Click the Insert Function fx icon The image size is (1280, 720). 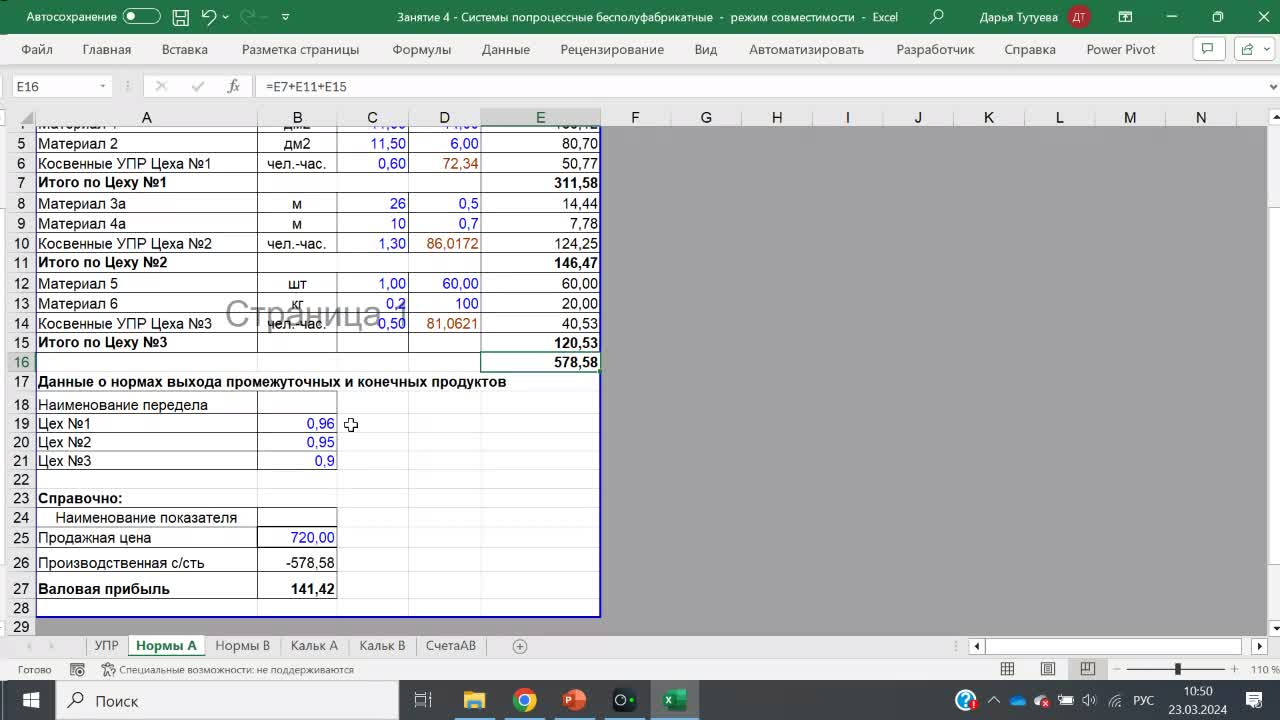[233, 87]
